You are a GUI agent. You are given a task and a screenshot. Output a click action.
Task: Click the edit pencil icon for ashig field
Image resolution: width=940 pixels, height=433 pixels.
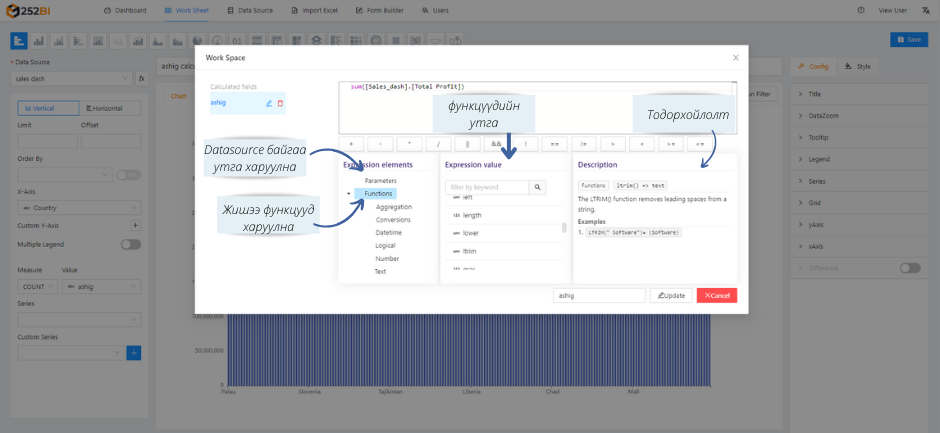tap(269, 103)
